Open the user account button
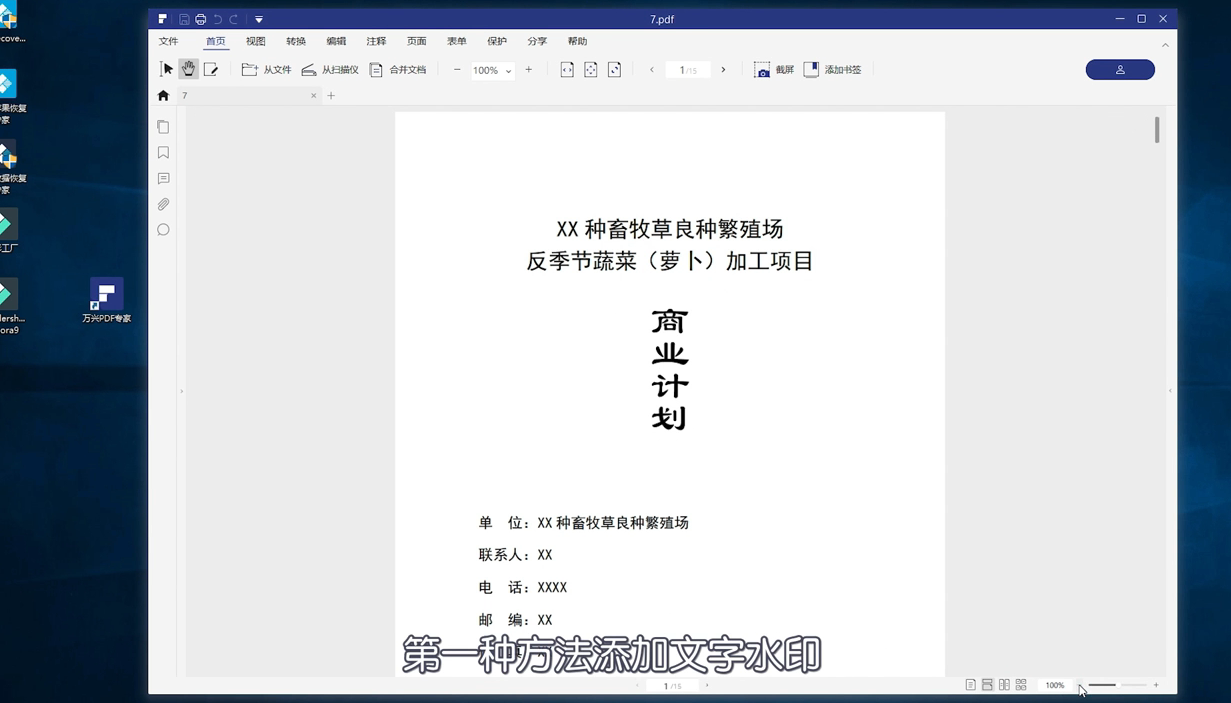Viewport: 1231px width, 703px height. (x=1120, y=70)
